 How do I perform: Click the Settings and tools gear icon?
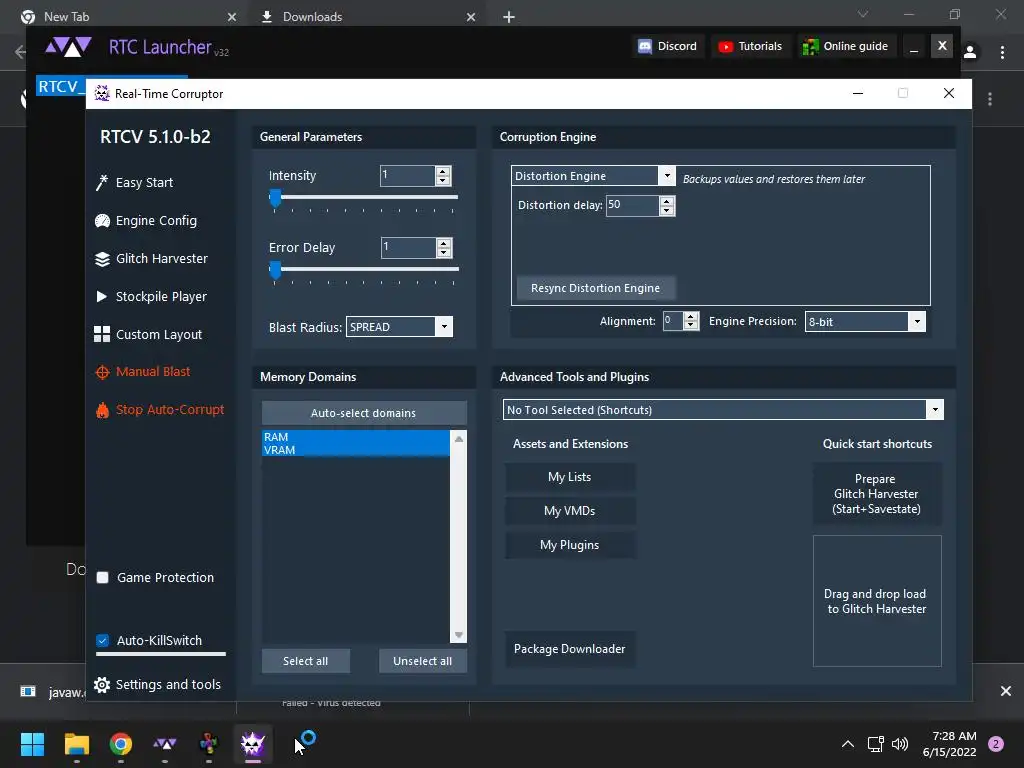pos(102,684)
